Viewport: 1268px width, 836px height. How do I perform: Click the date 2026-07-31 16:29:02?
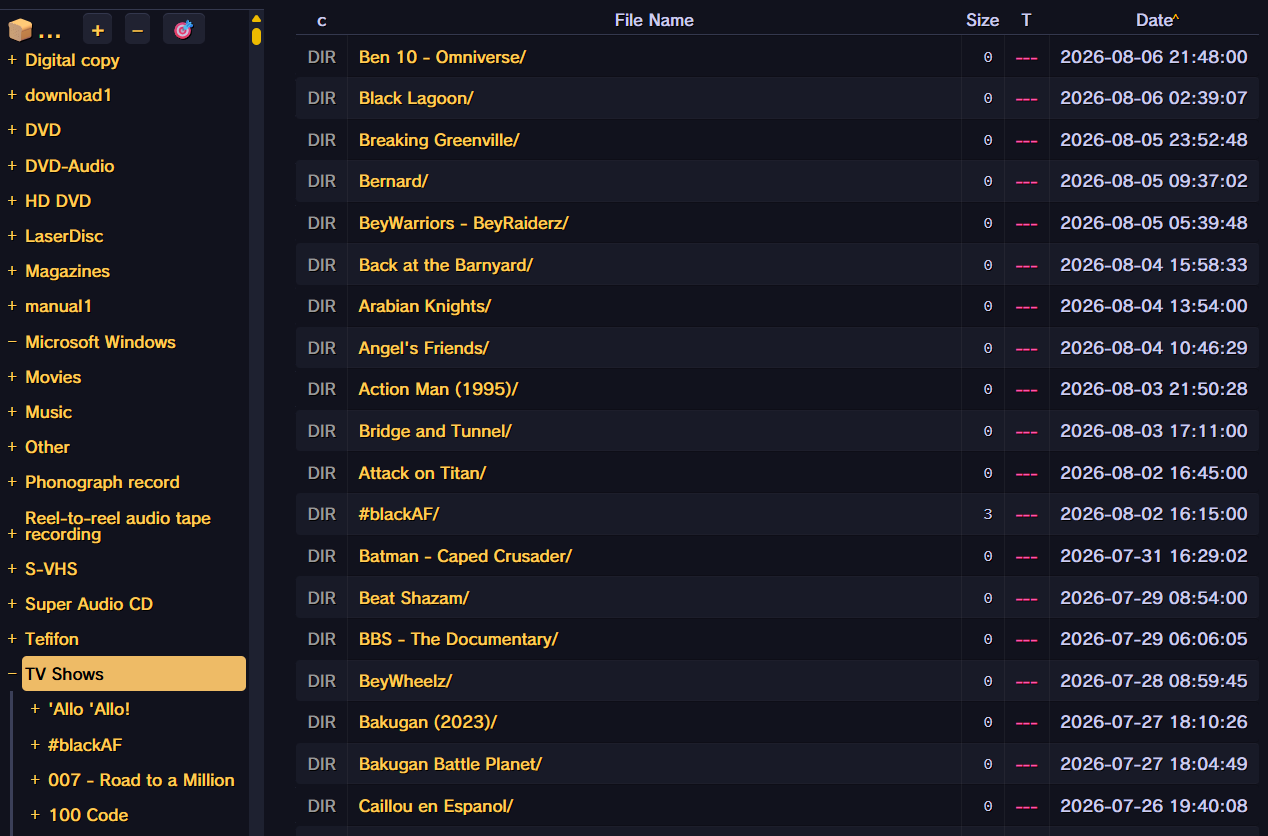[x=1154, y=556]
